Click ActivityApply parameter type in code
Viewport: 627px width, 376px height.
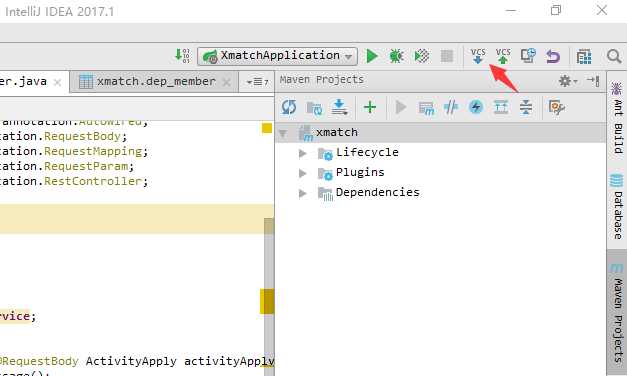click(x=131, y=361)
